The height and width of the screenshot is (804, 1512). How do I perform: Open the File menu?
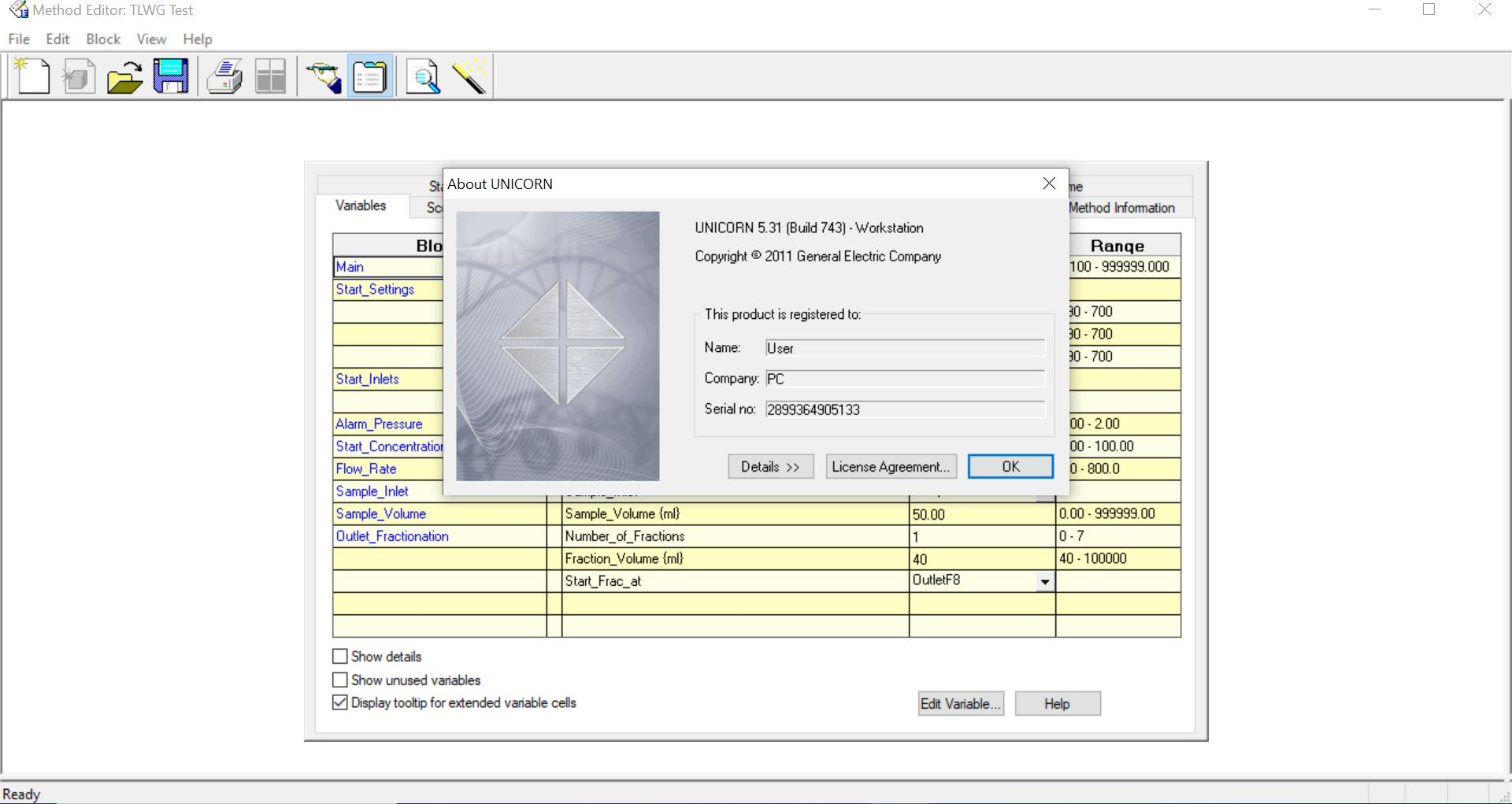point(19,39)
